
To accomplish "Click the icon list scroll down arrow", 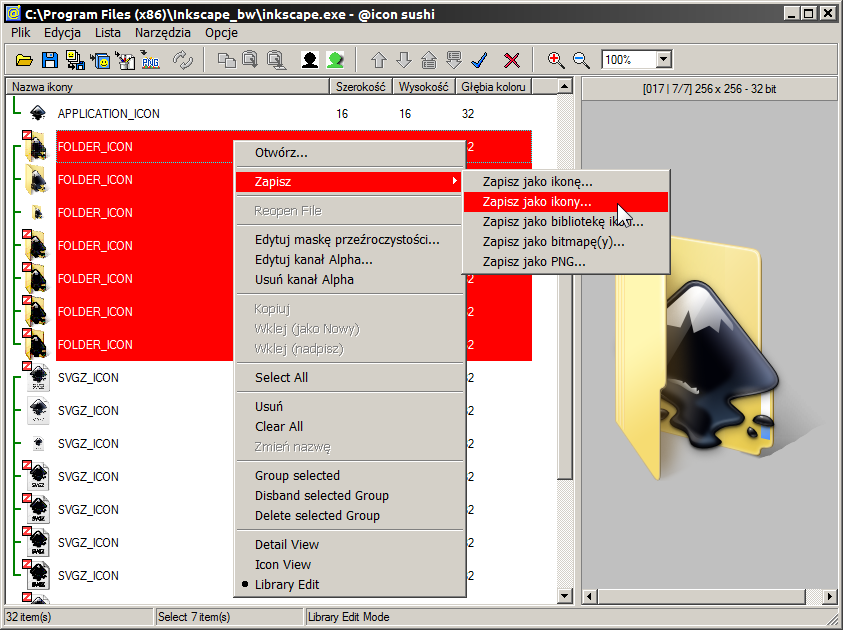I will 565,595.
